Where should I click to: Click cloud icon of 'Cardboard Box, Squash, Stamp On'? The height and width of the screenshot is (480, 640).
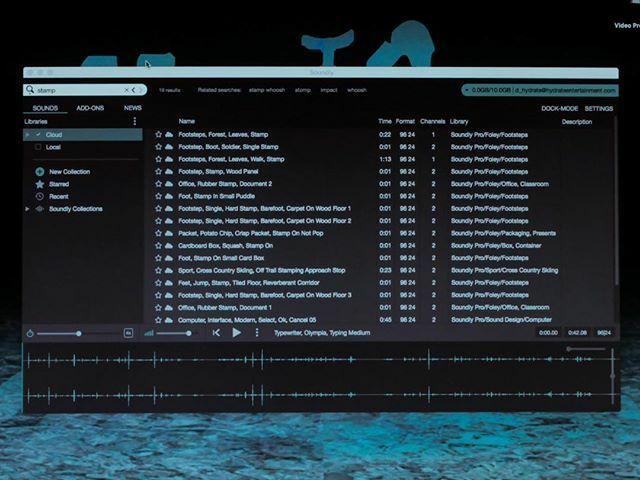point(169,246)
